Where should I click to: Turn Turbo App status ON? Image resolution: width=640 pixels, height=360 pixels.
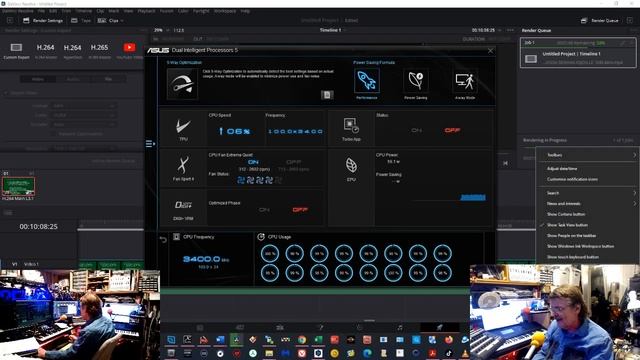(x=416, y=130)
